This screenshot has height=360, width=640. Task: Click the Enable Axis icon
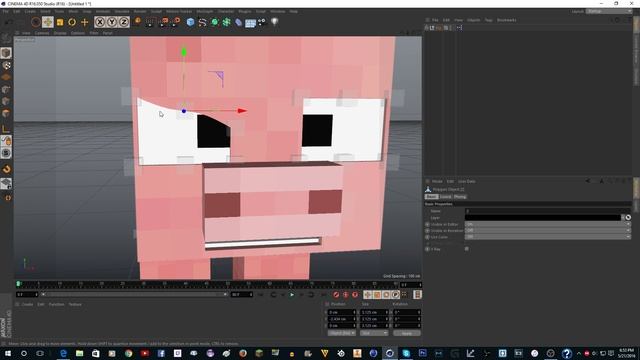click(6, 129)
